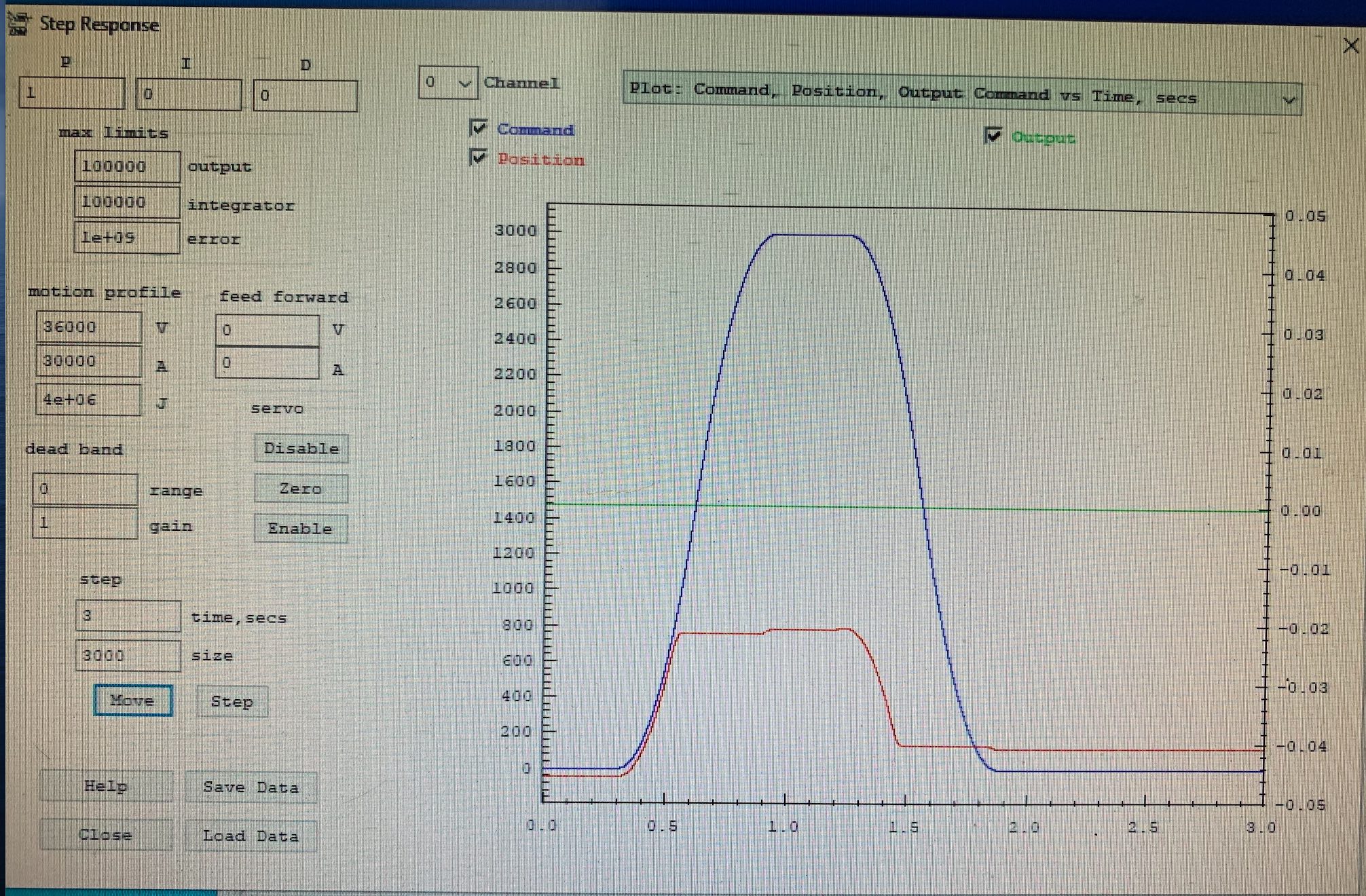Click the P gain input field
Image resolution: width=1366 pixels, height=896 pixels.
point(71,93)
